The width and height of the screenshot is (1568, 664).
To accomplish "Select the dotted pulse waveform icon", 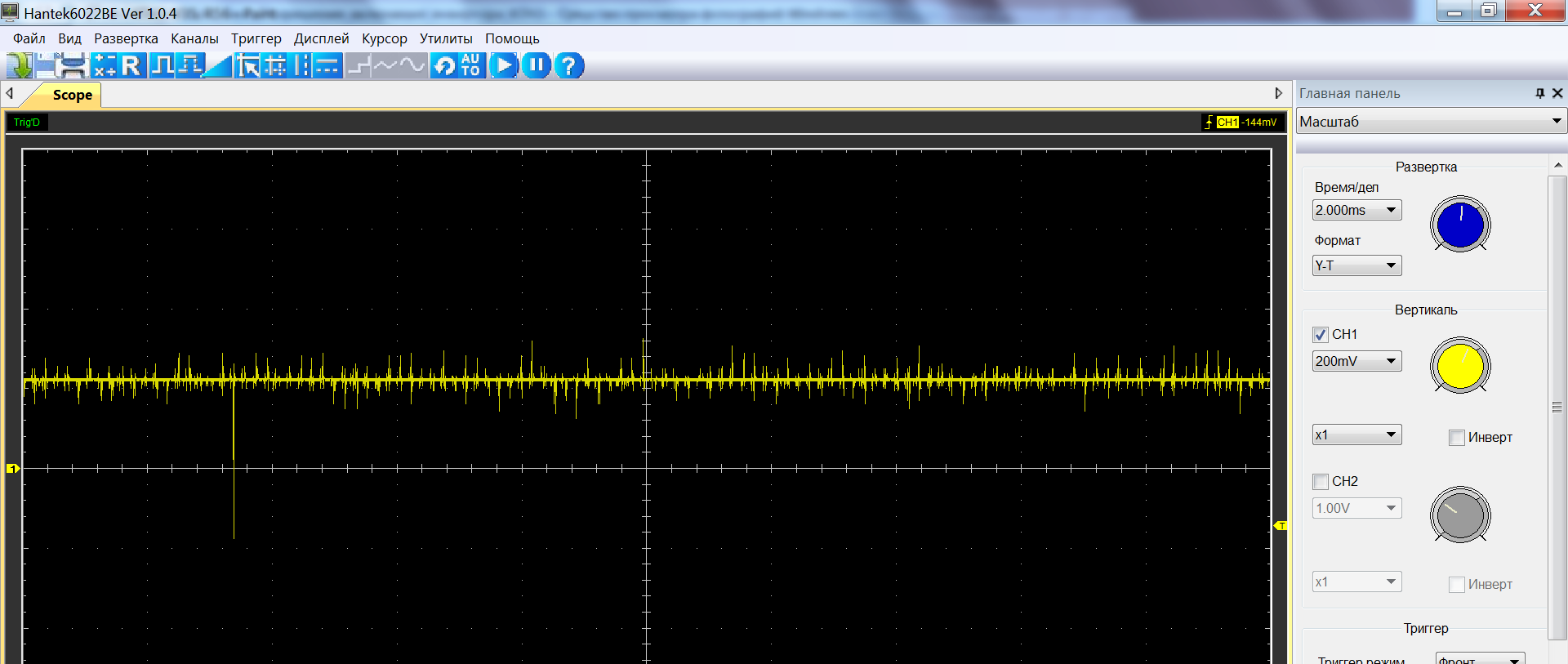I will tap(189, 65).
